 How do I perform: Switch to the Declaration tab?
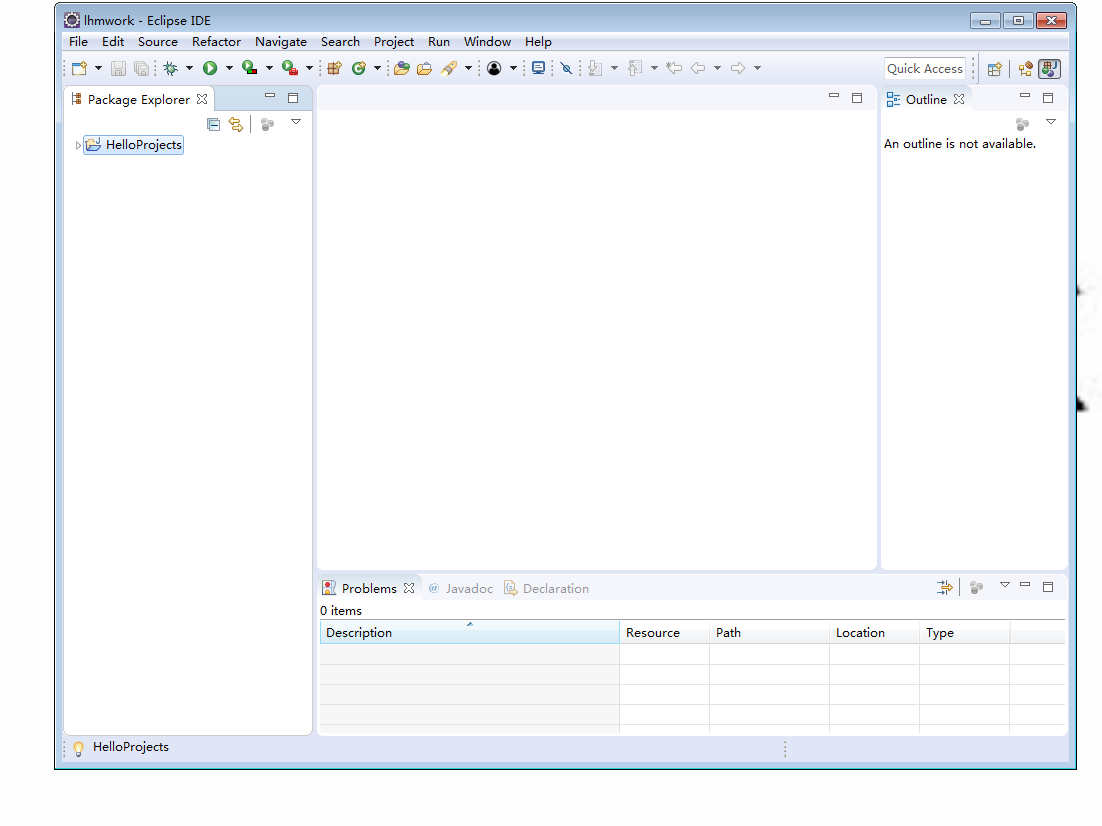pos(547,588)
